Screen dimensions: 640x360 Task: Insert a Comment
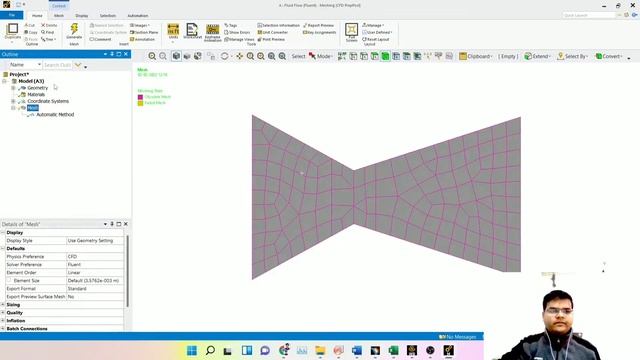pyautogui.click(x=100, y=39)
